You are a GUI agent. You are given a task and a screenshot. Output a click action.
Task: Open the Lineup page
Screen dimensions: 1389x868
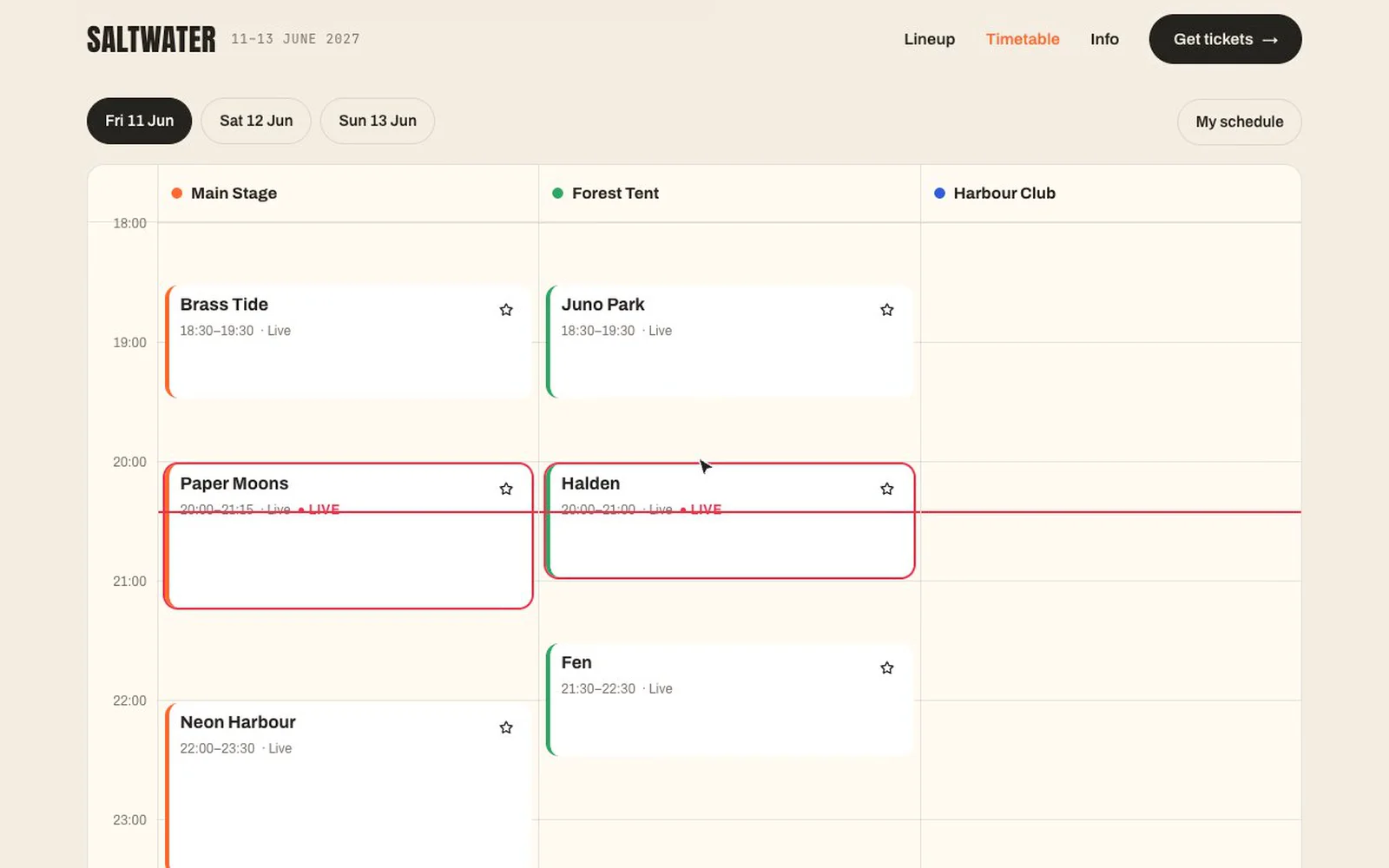pos(929,39)
